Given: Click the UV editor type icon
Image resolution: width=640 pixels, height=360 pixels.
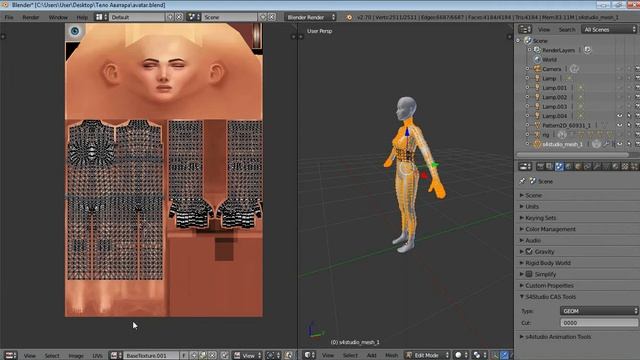Looking at the screenshot, I should (x=10, y=356).
